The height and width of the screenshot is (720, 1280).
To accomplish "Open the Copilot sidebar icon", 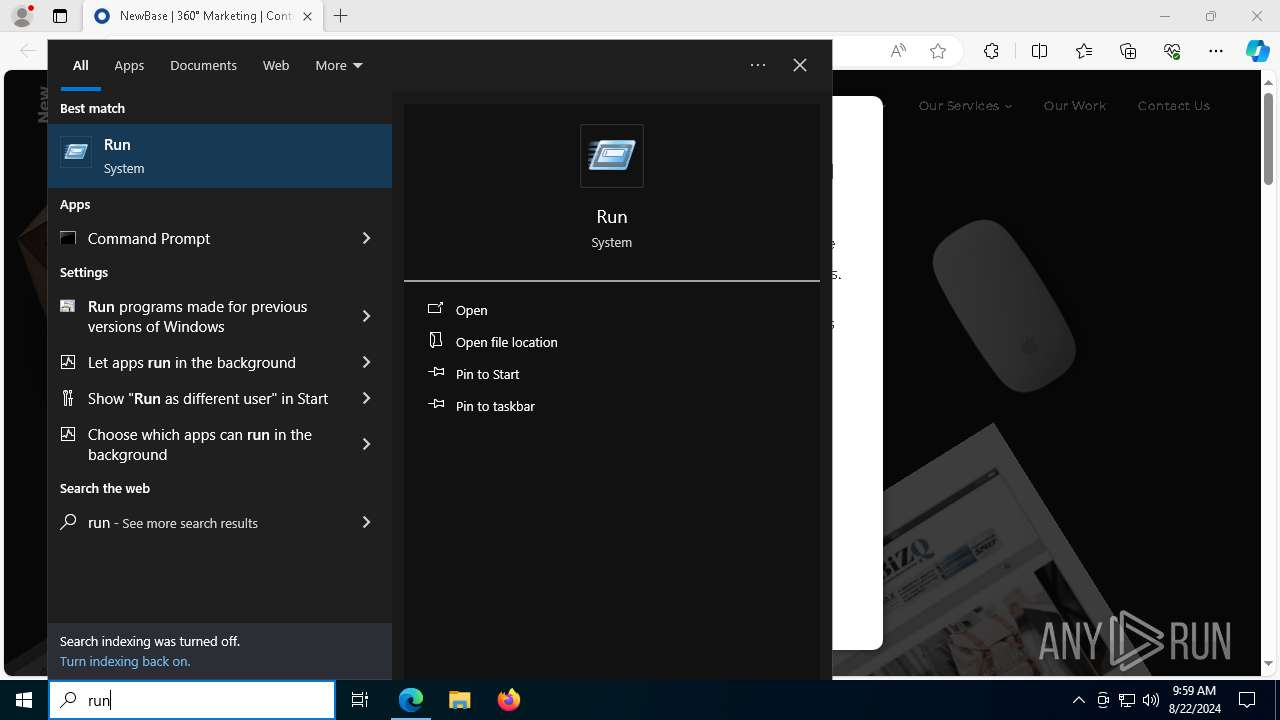I will 1258,51.
